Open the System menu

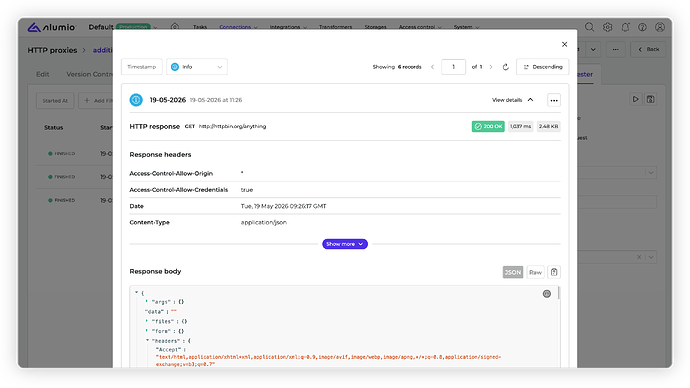(x=466, y=27)
